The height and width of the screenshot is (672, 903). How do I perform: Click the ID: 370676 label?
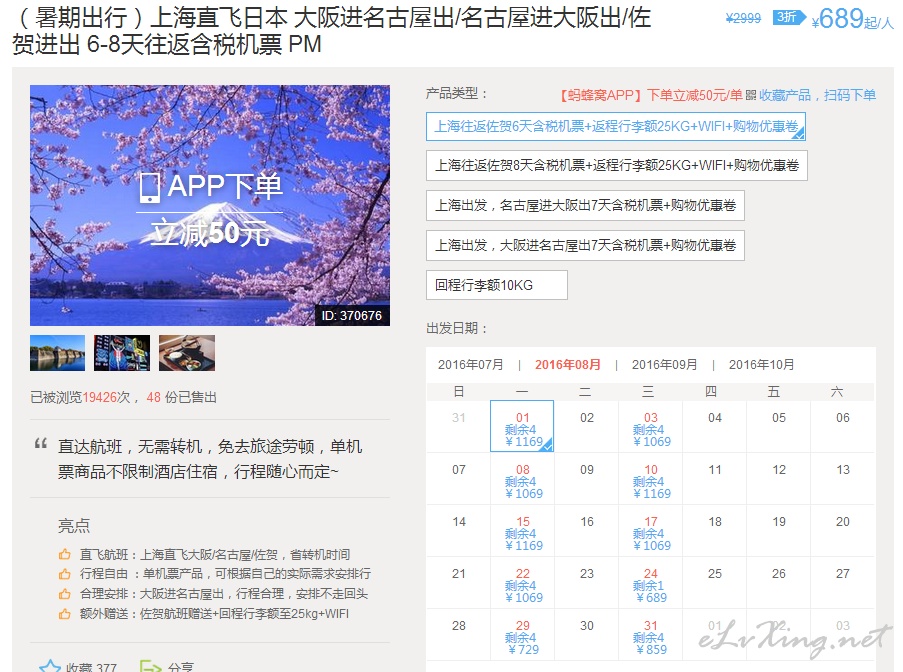tap(352, 316)
